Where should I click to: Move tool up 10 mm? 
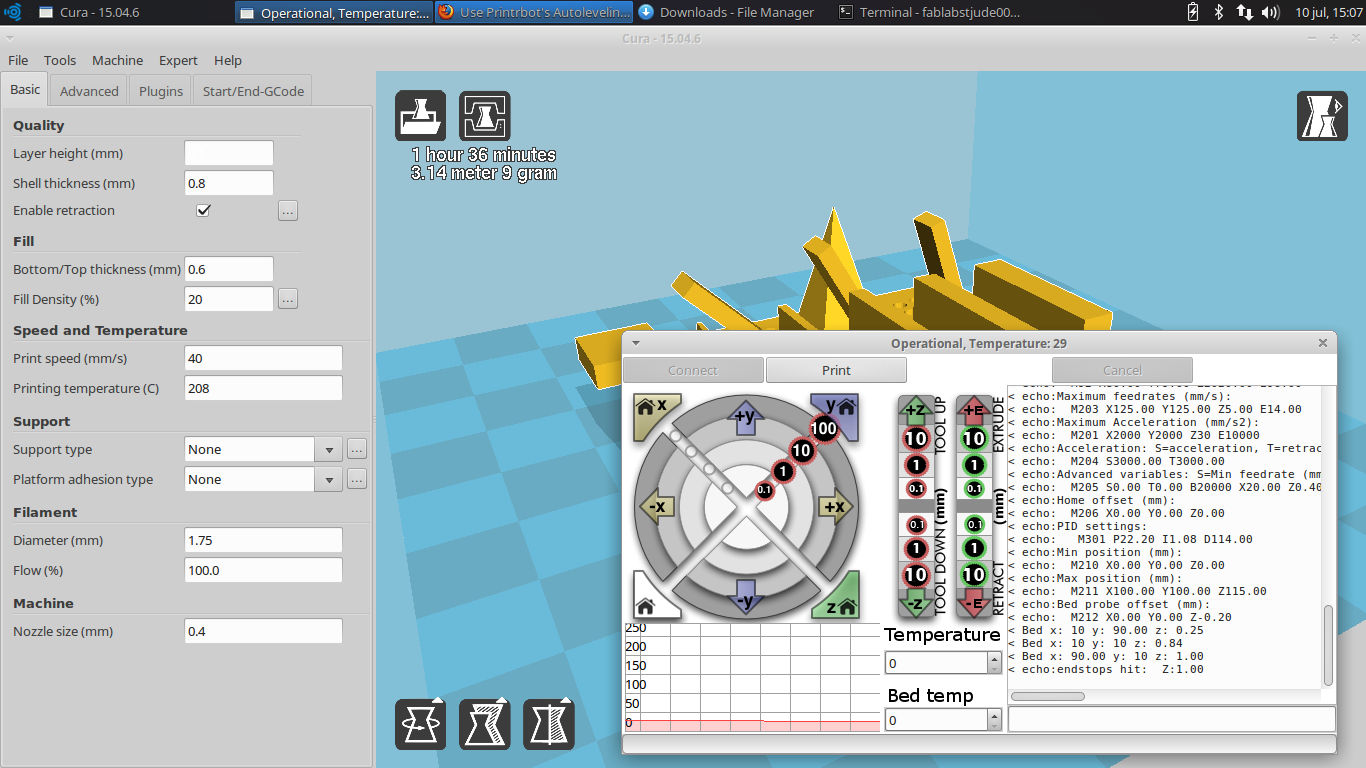coord(916,438)
